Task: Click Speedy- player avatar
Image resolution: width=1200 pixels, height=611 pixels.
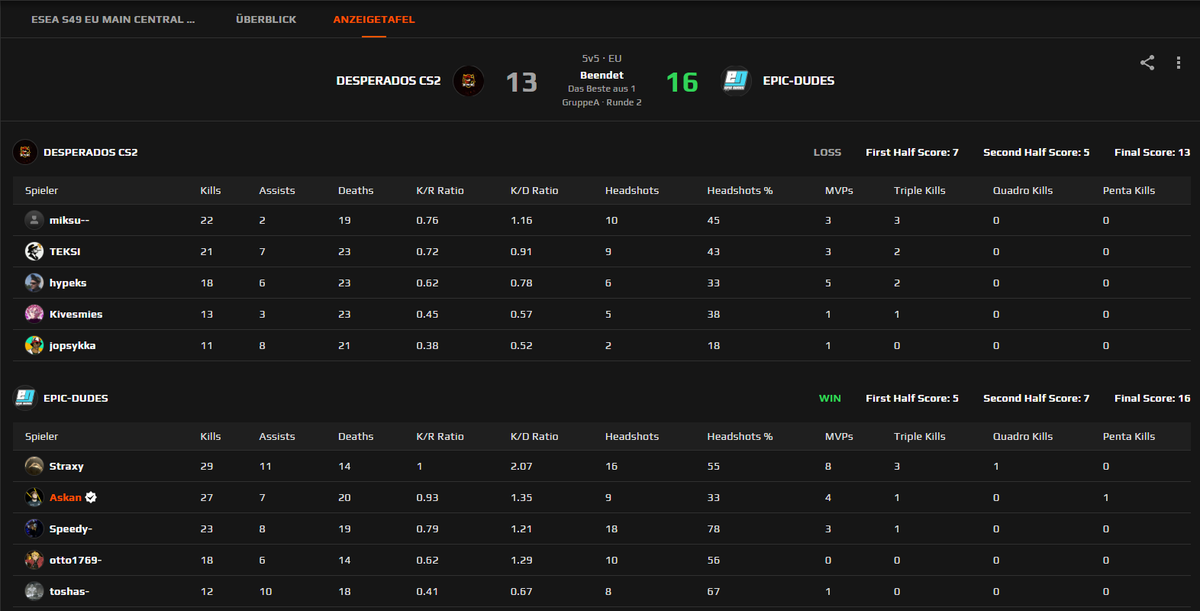Action: [x=34, y=528]
